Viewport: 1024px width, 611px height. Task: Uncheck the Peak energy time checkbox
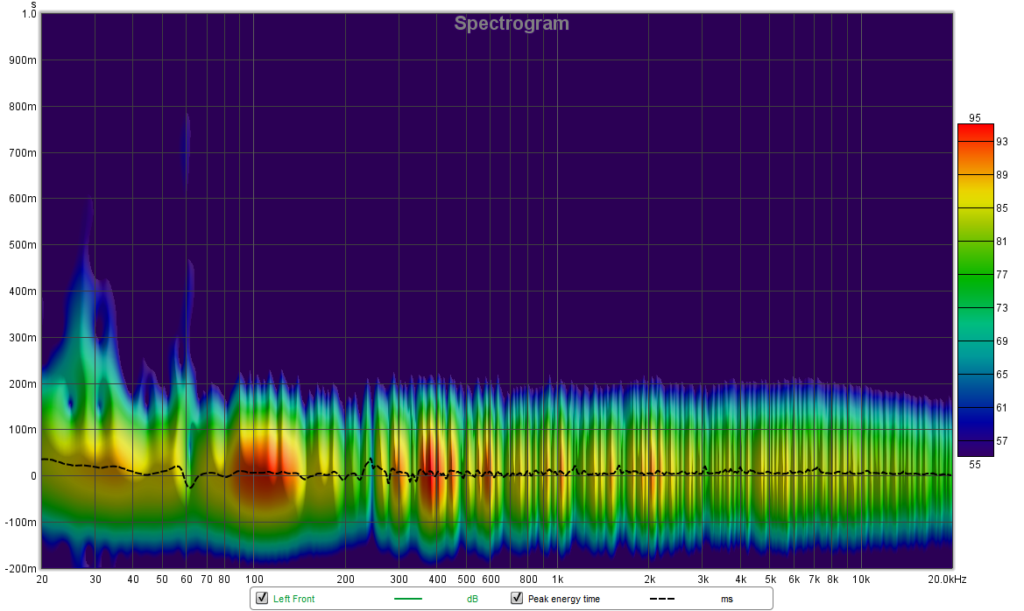coord(517,598)
